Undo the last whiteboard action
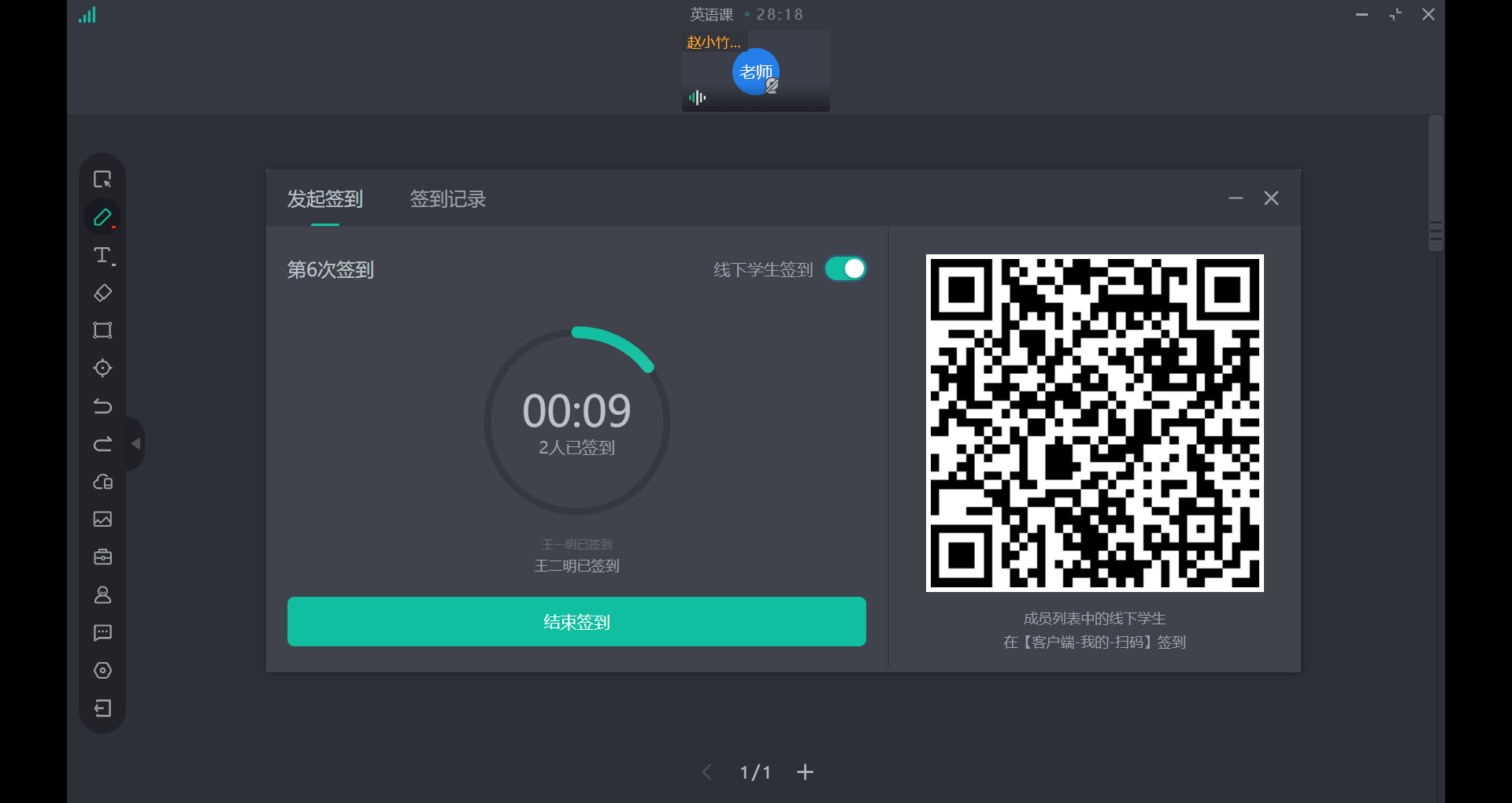The height and width of the screenshot is (803, 1512). (x=102, y=406)
